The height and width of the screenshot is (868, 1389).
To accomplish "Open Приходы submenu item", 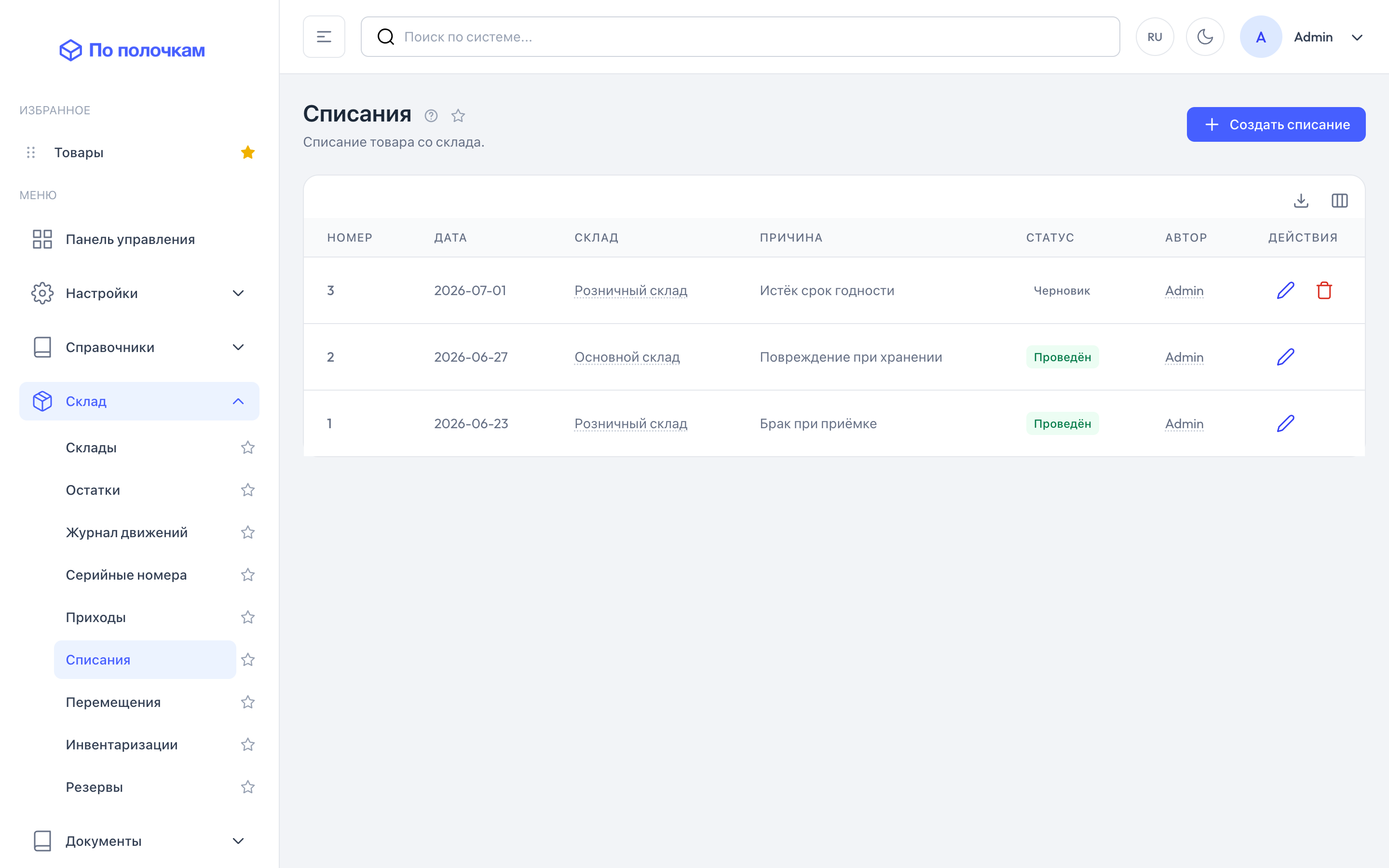I will coord(96,618).
